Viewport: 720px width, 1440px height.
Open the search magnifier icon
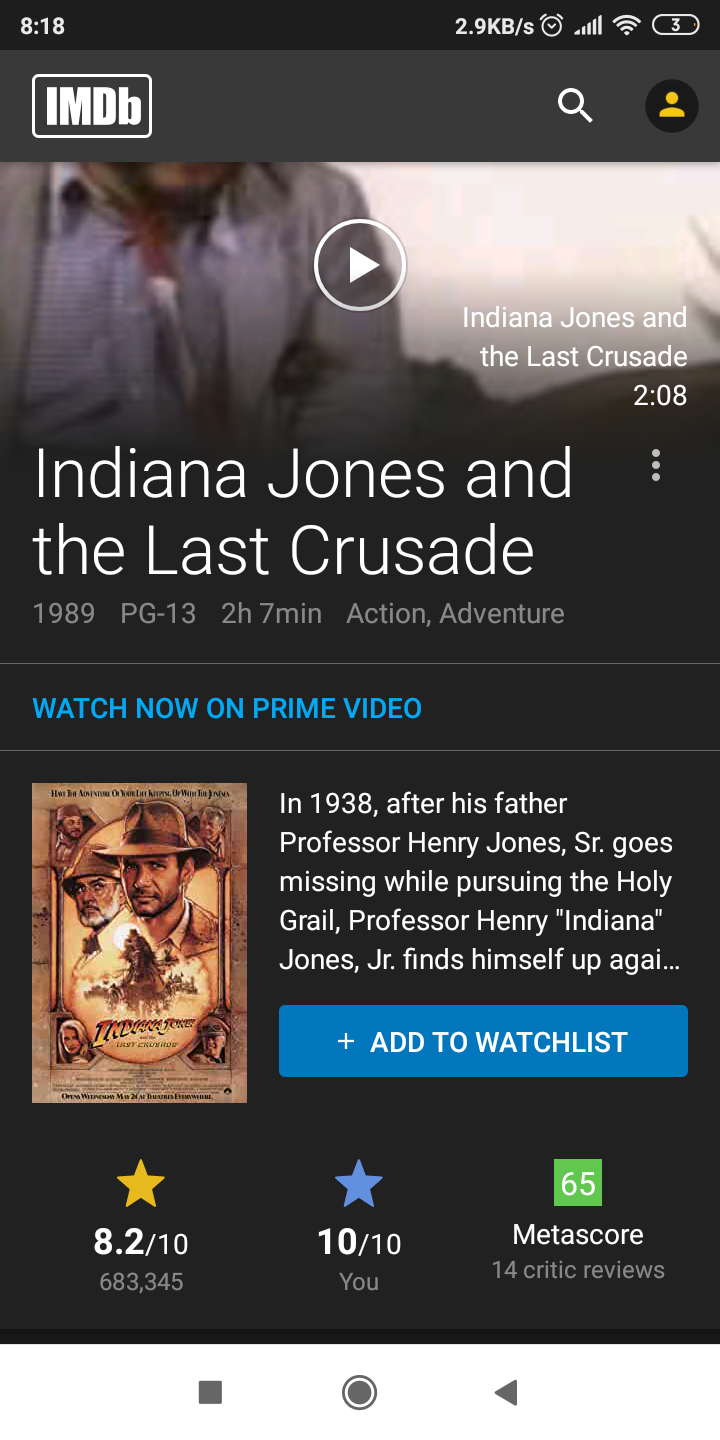[575, 105]
